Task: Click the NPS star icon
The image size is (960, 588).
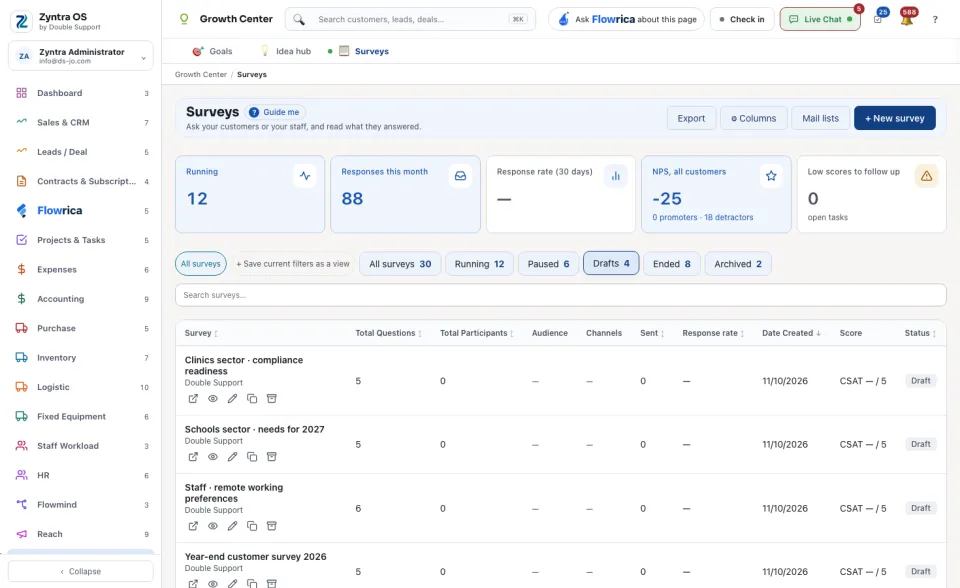Action: [771, 176]
